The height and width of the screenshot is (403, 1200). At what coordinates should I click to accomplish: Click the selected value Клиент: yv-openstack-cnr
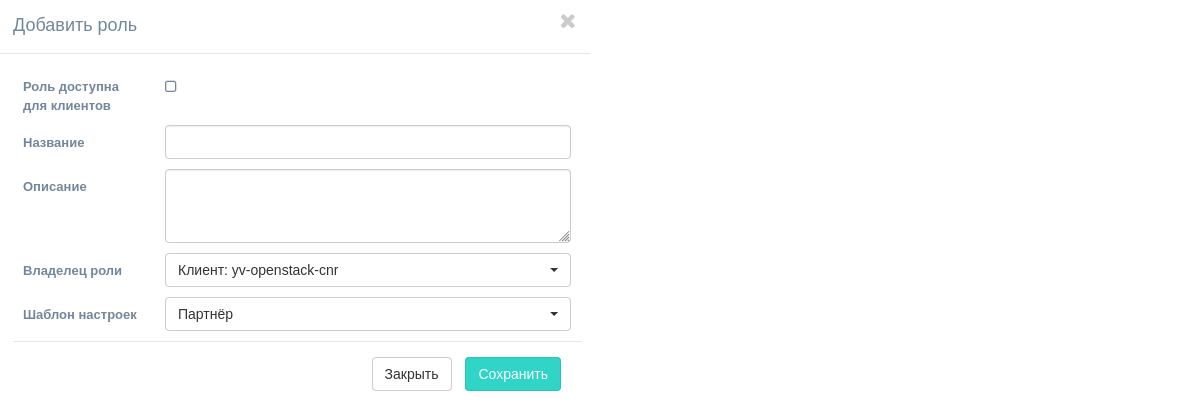(x=258, y=270)
